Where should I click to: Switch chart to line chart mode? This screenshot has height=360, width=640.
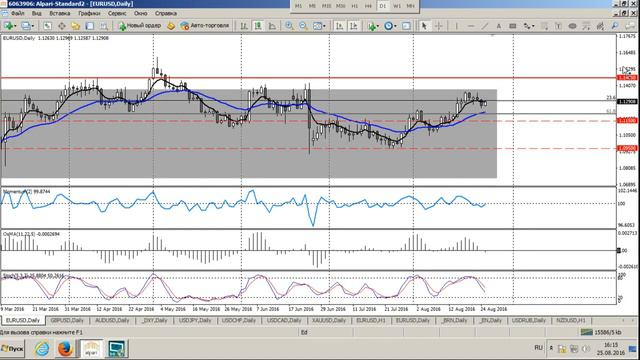[x=272, y=26]
